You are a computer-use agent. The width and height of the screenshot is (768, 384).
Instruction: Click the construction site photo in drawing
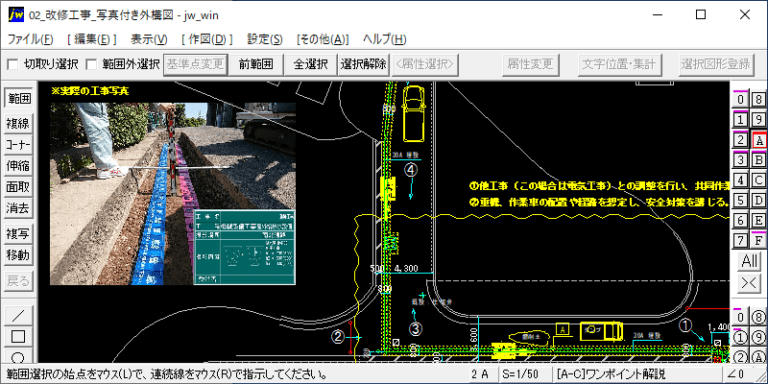(173, 193)
